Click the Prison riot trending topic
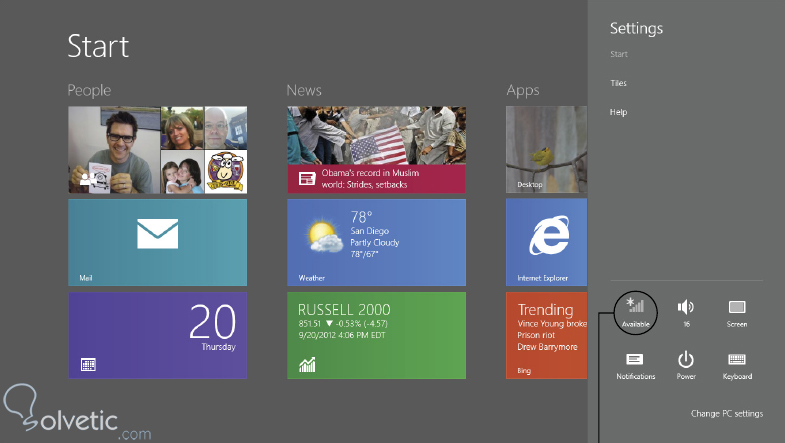Image resolution: width=785 pixels, height=443 pixels. [536, 335]
